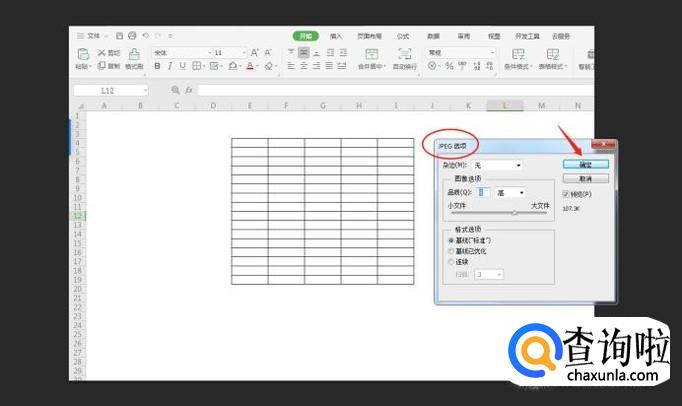Viewport: 682px width, 406px height.
Task: Switch to the Review (审阅) tab
Action: tap(464, 36)
